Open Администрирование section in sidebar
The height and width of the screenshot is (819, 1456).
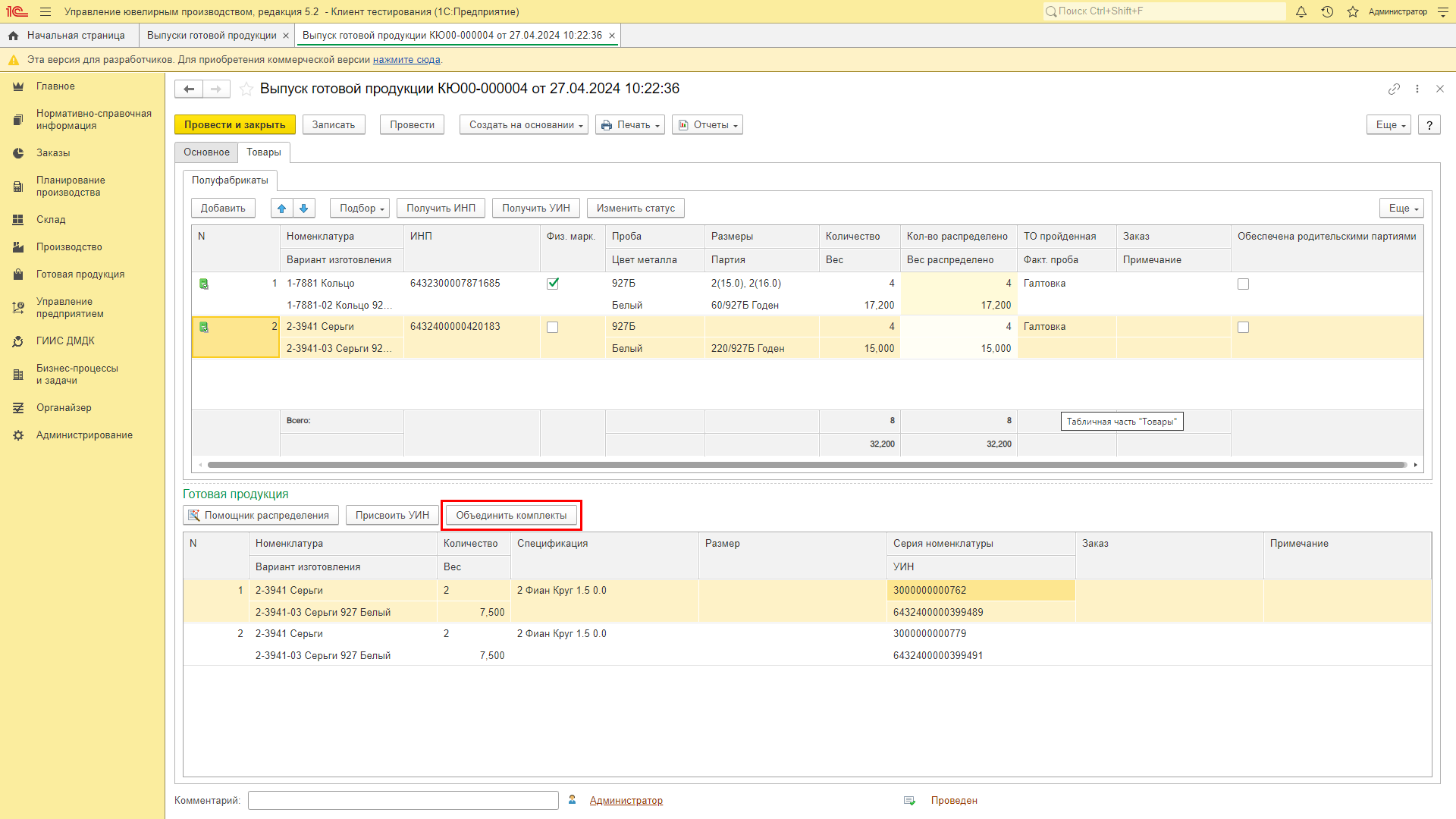[84, 435]
